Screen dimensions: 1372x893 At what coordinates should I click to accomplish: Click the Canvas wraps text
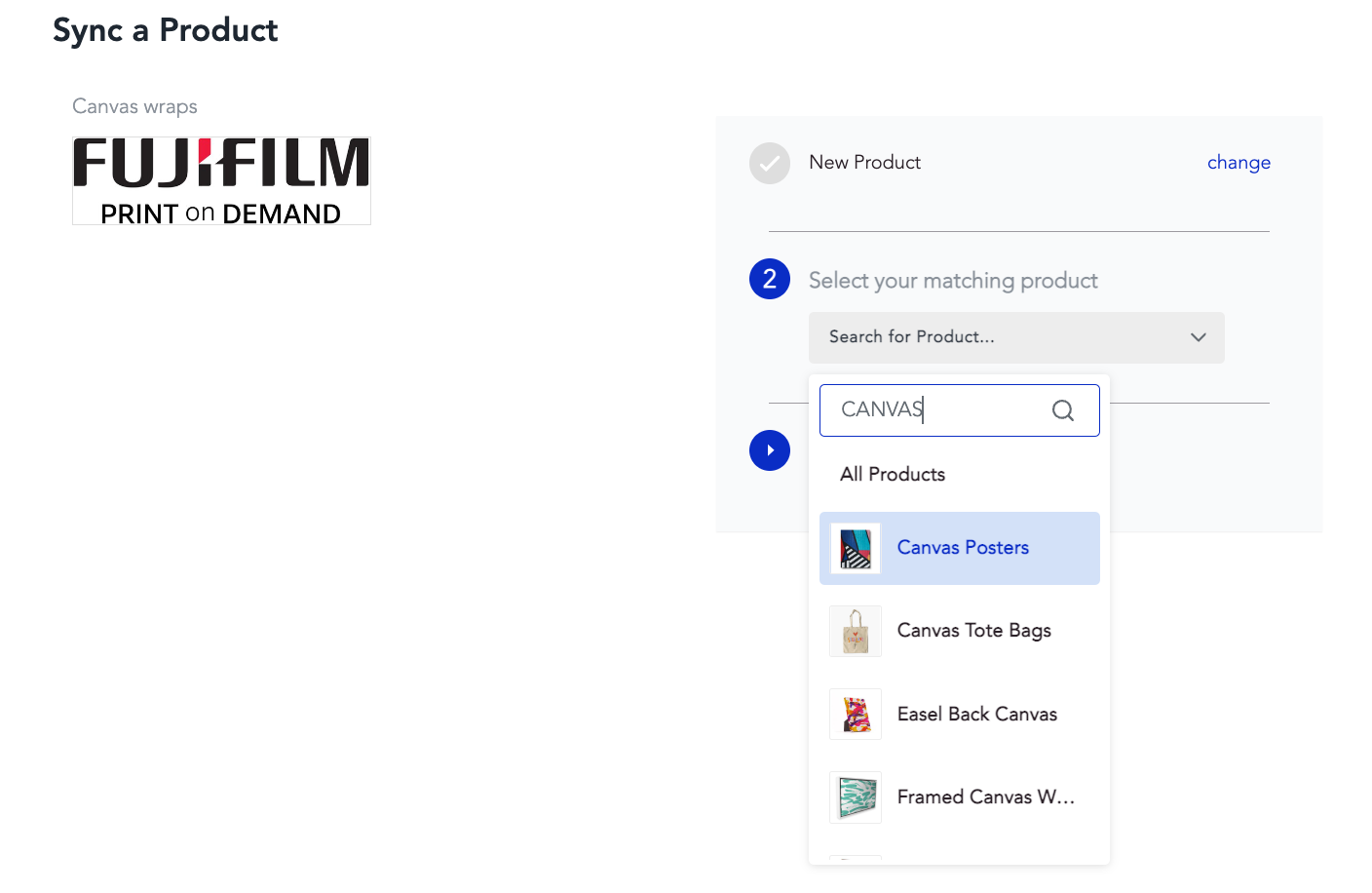[134, 106]
